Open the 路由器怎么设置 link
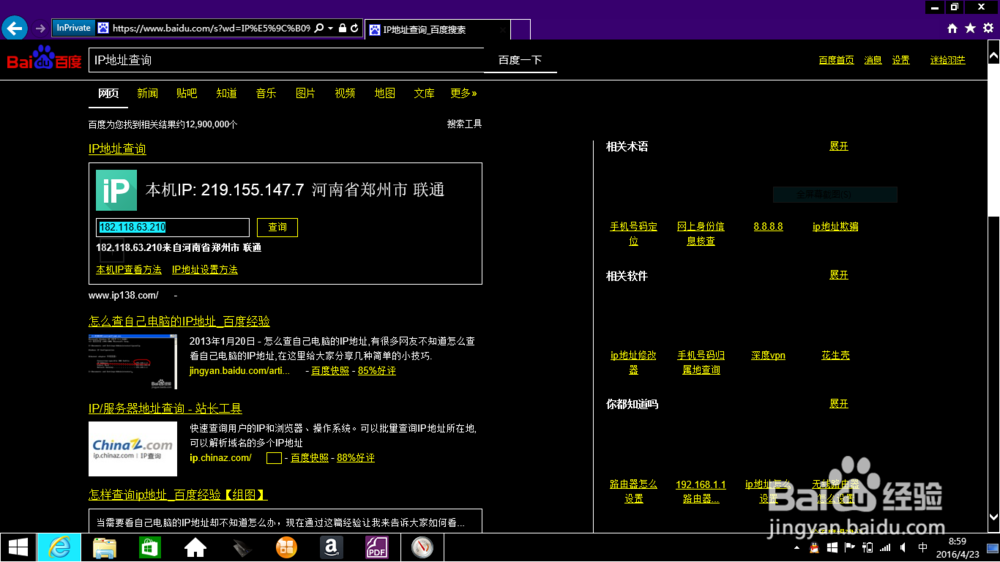This screenshot has width=1000, height=562. coord(633,491)
